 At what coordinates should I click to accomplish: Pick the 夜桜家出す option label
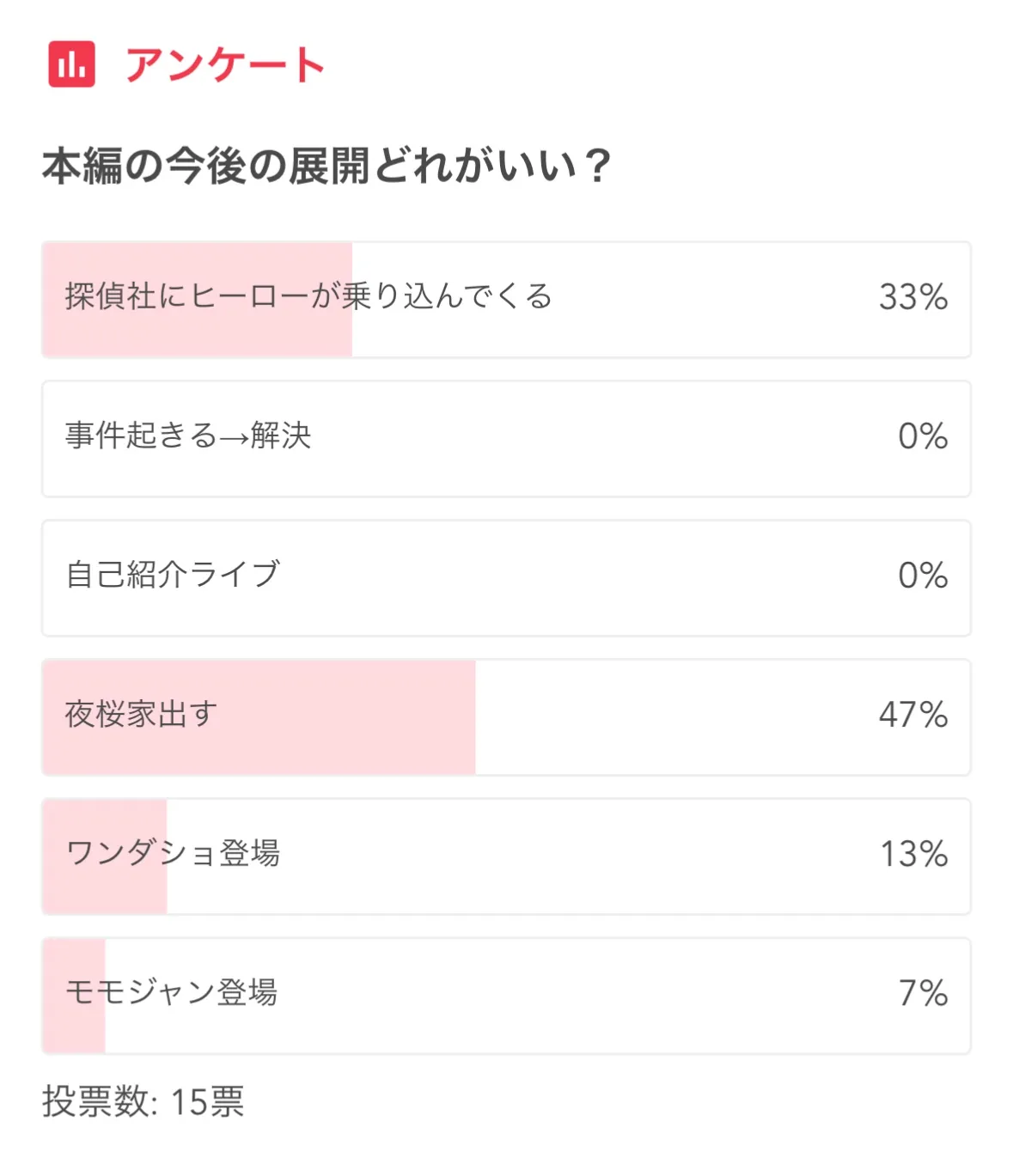click(x=142, y=714)
